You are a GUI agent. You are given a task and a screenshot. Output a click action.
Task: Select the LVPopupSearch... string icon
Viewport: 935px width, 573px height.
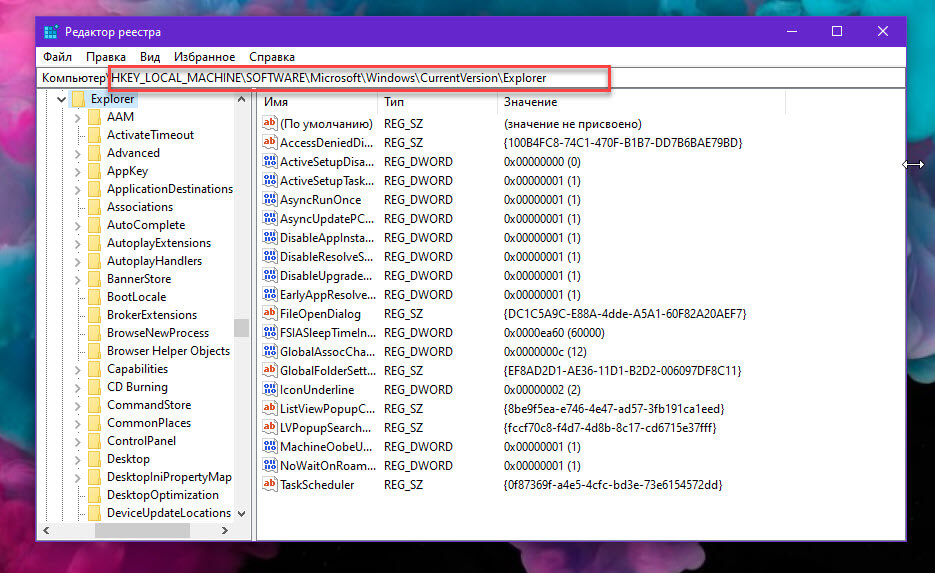coord(270,428)
